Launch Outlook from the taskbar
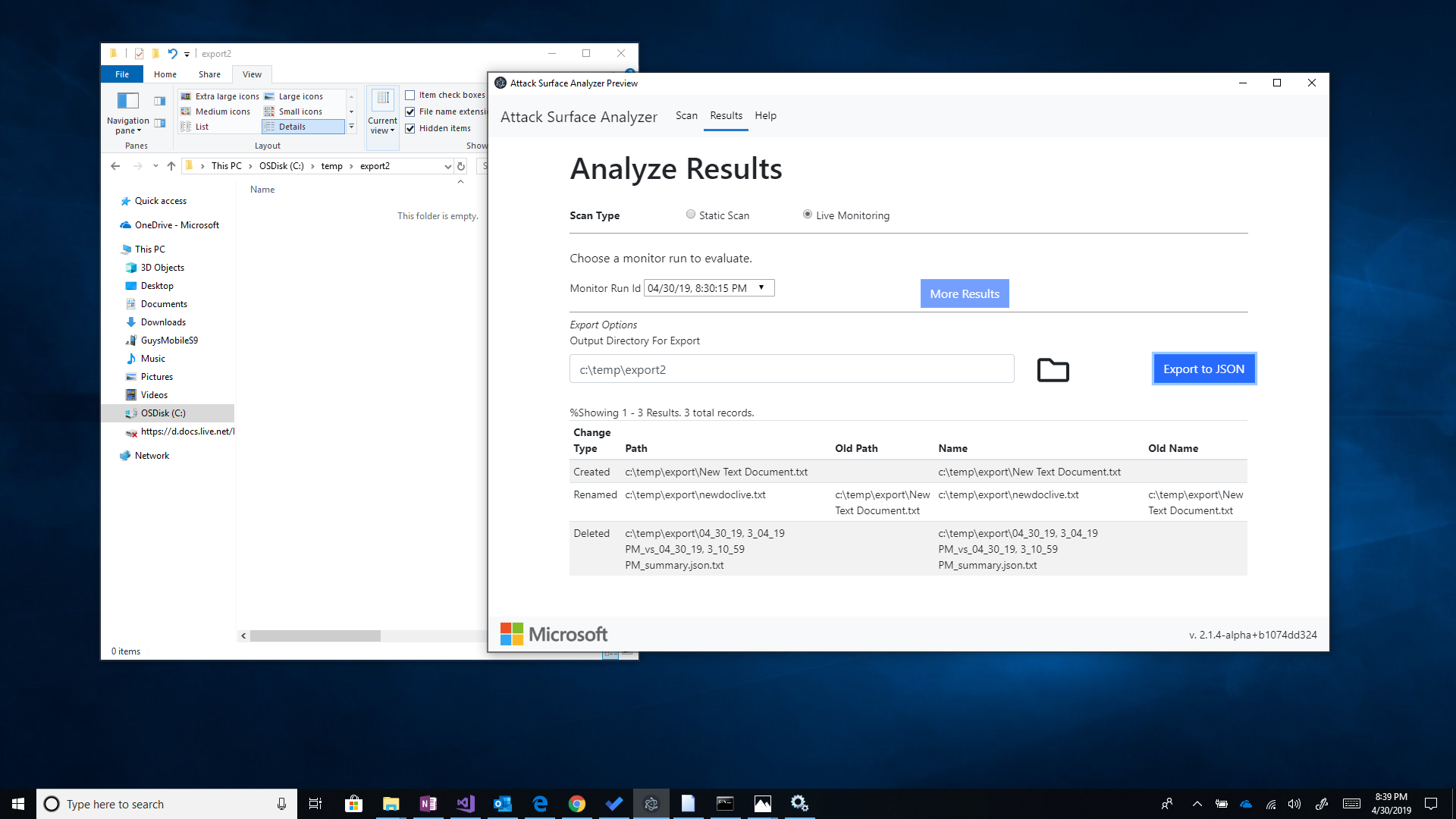This screenshot has width=1456, height=819. pyautogui.click(x=502, y=803)
